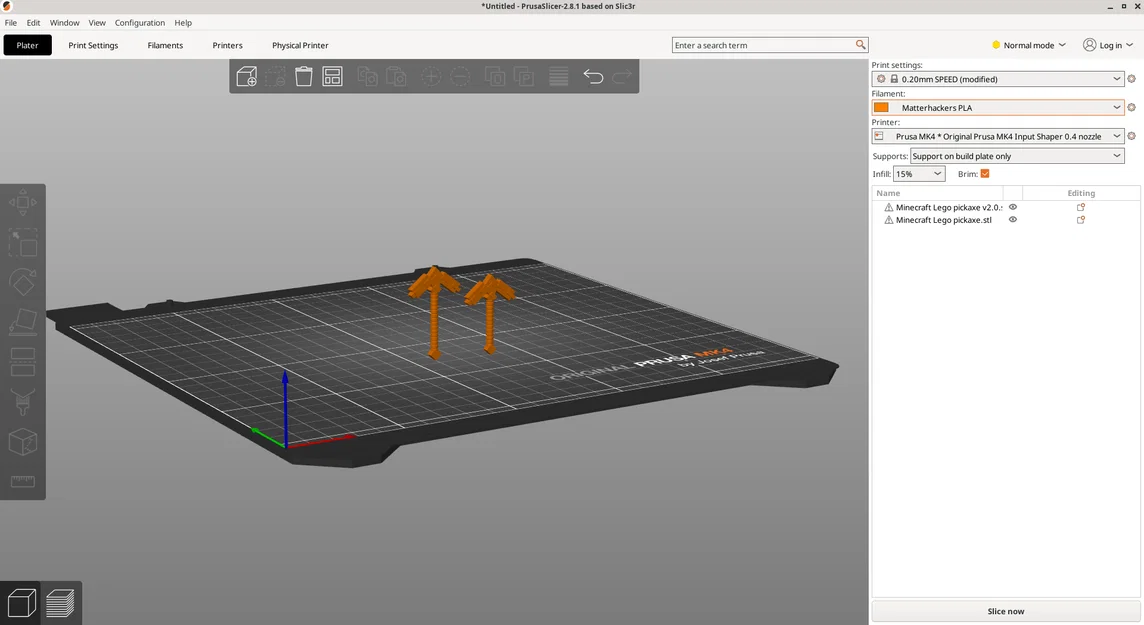The height and width of the screenshot is (625, 1144).
Task: Open the Infill 15% dropdown
Action: click(x=919, y=174)
